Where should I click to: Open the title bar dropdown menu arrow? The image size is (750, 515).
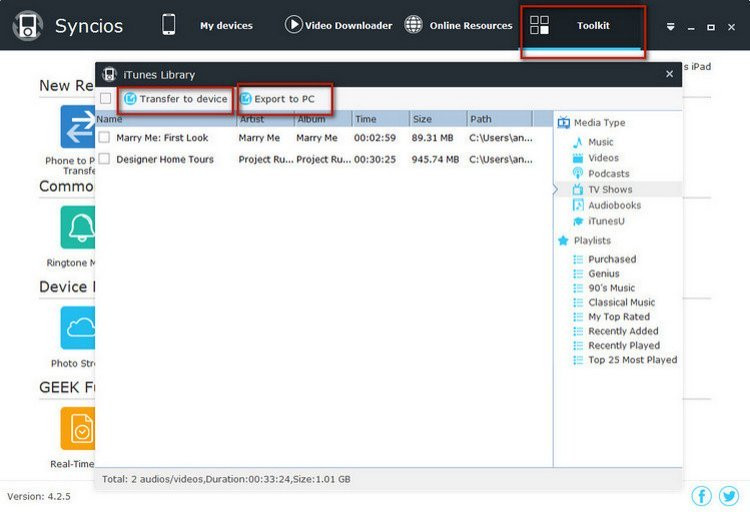point(671,27)
